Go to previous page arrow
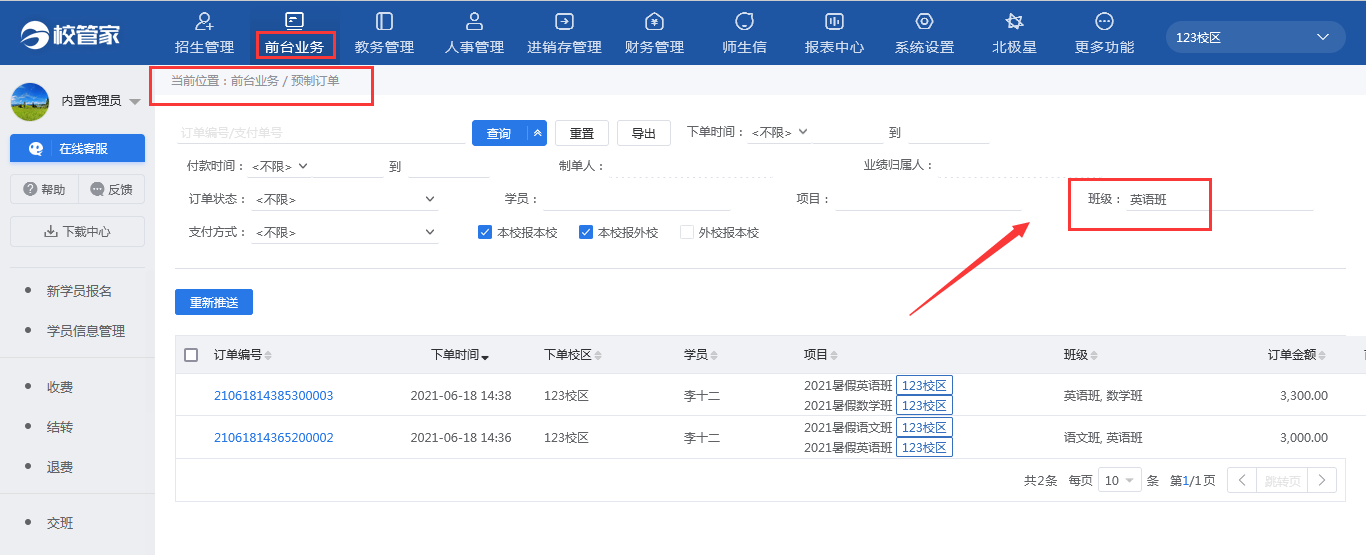This screenshot has width=1366, height=555. [1241, 480]
